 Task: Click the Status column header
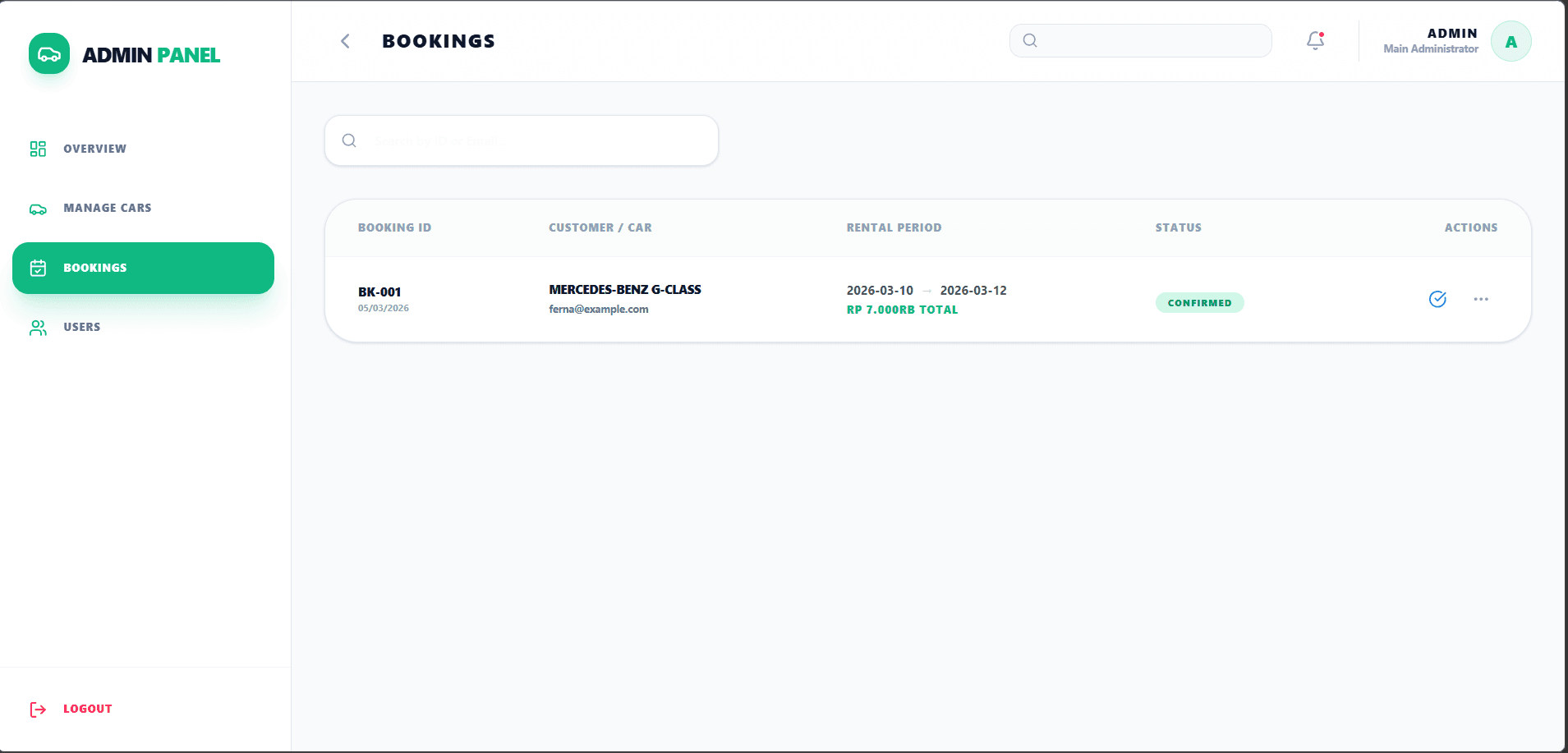tap(1178, 227)
